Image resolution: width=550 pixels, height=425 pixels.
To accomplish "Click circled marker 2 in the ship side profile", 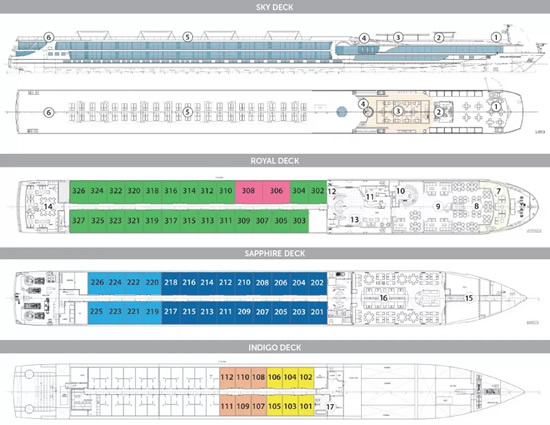I will point(439,37).
